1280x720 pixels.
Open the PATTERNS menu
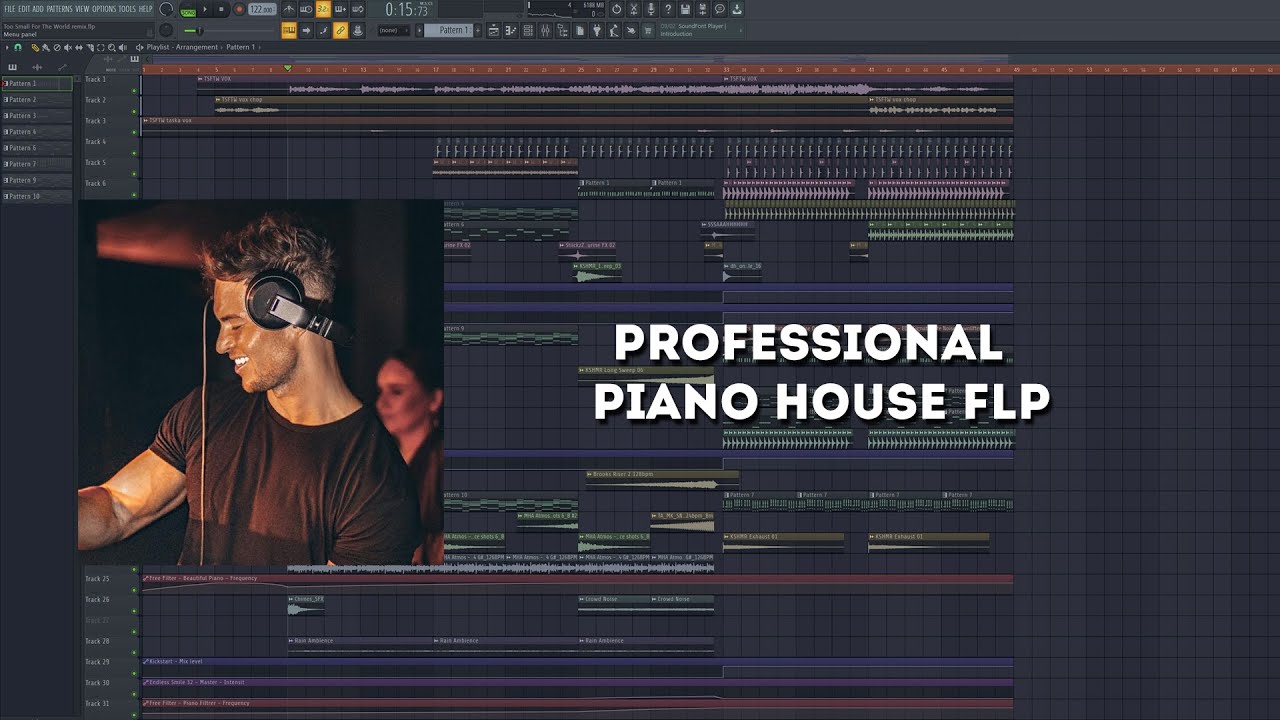[x=59, y=9]
